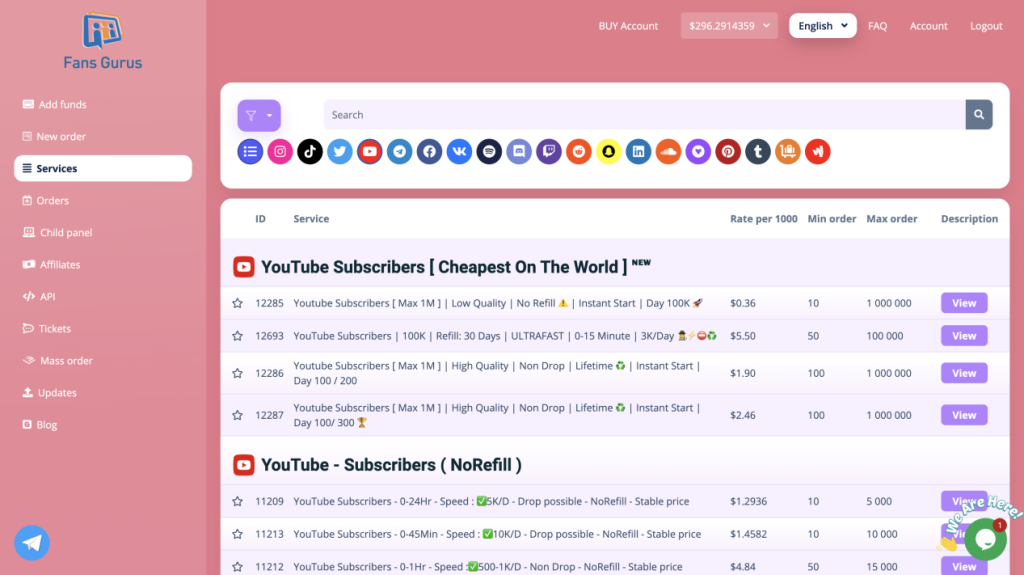Filter services by orange traffic icon

pos(788,152)
